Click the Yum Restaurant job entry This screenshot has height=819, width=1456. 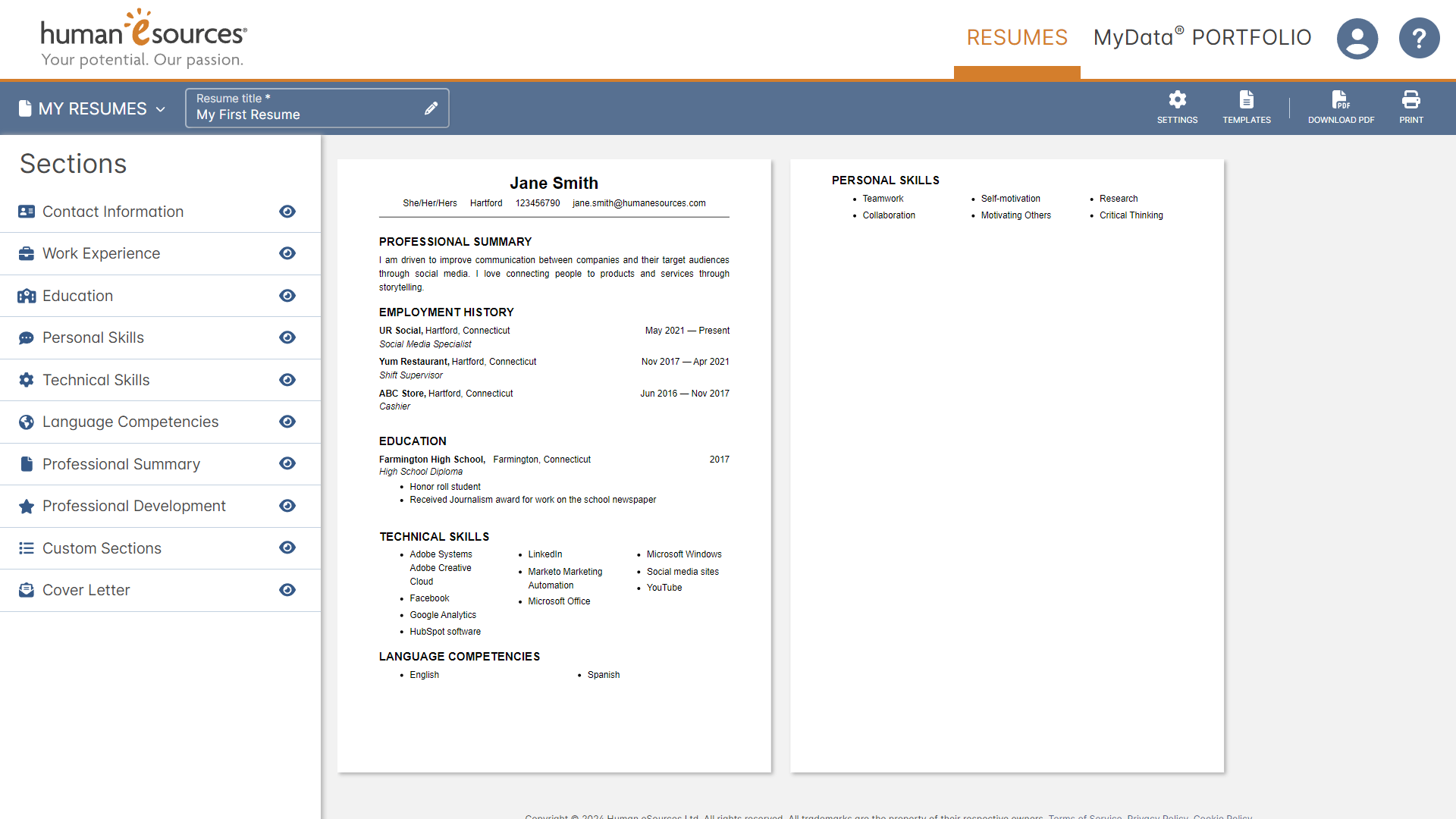tap(554, 369)
